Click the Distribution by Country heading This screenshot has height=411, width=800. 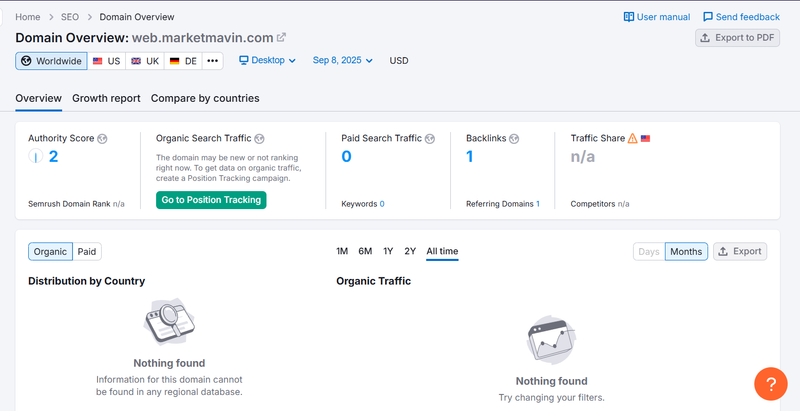[86, 281]
